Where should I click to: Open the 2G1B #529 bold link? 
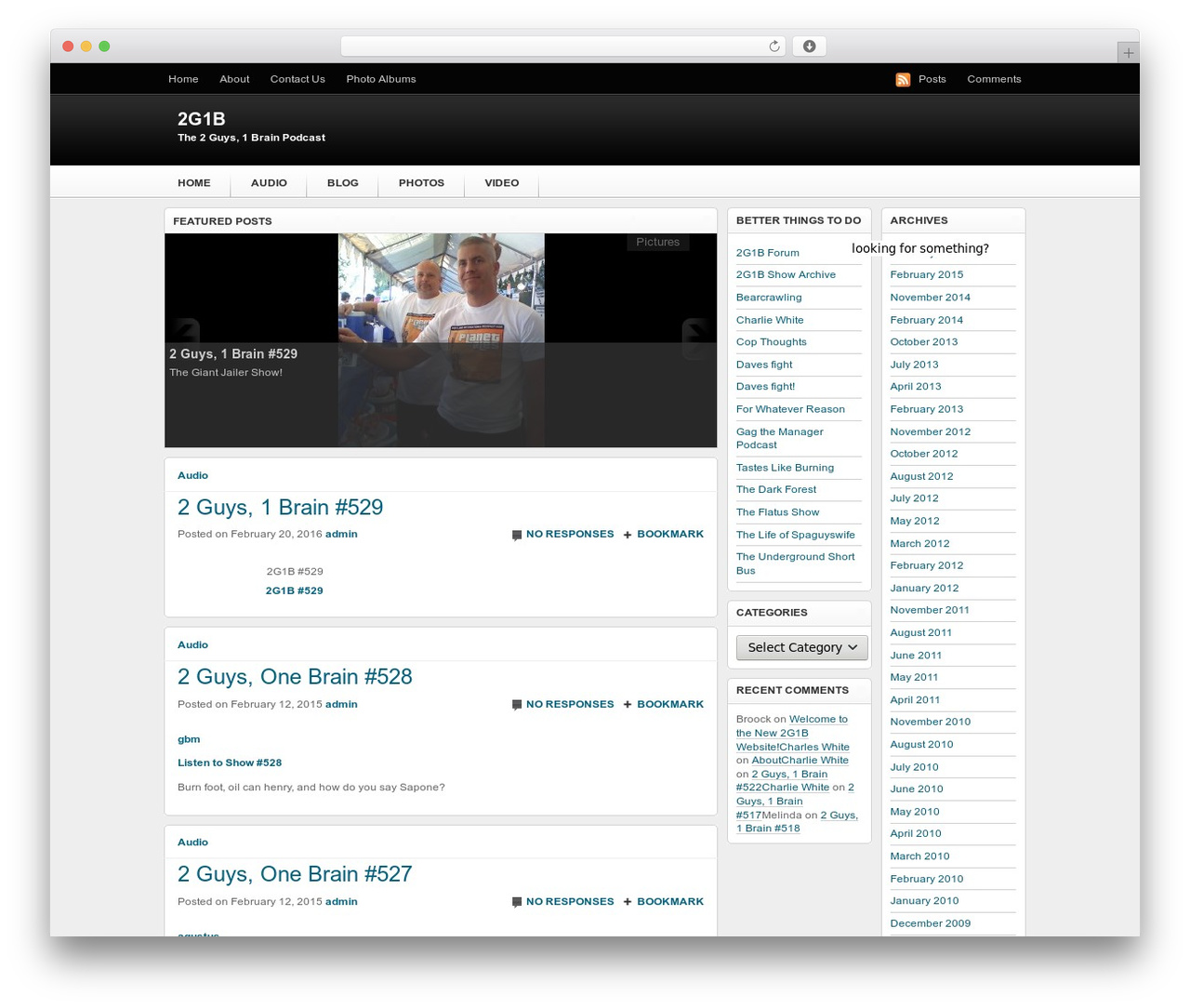click(295, 590)
